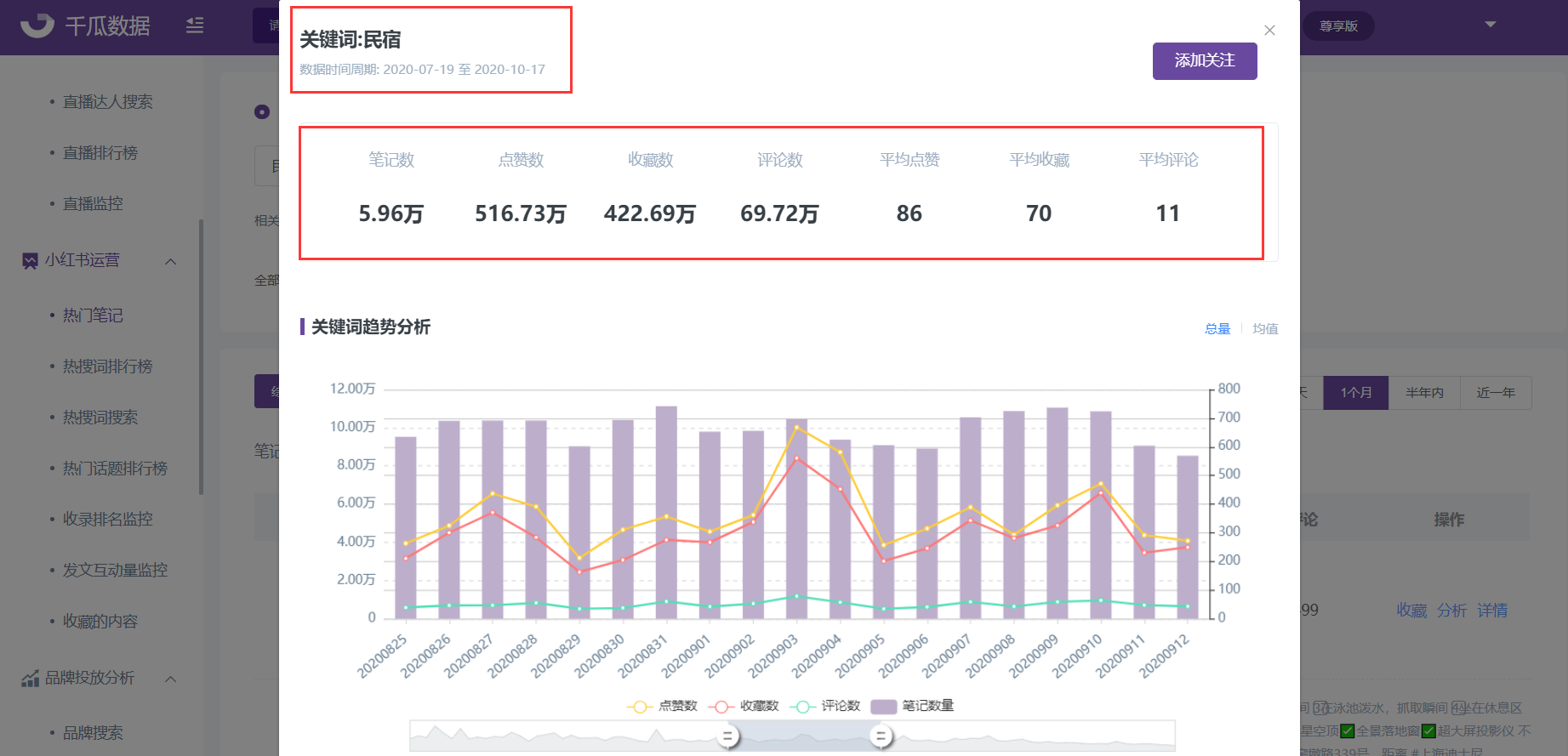Screen dimensions: 1568x756
Task: Switch trend chart to 均值 view
Action: coord(1265,329)
